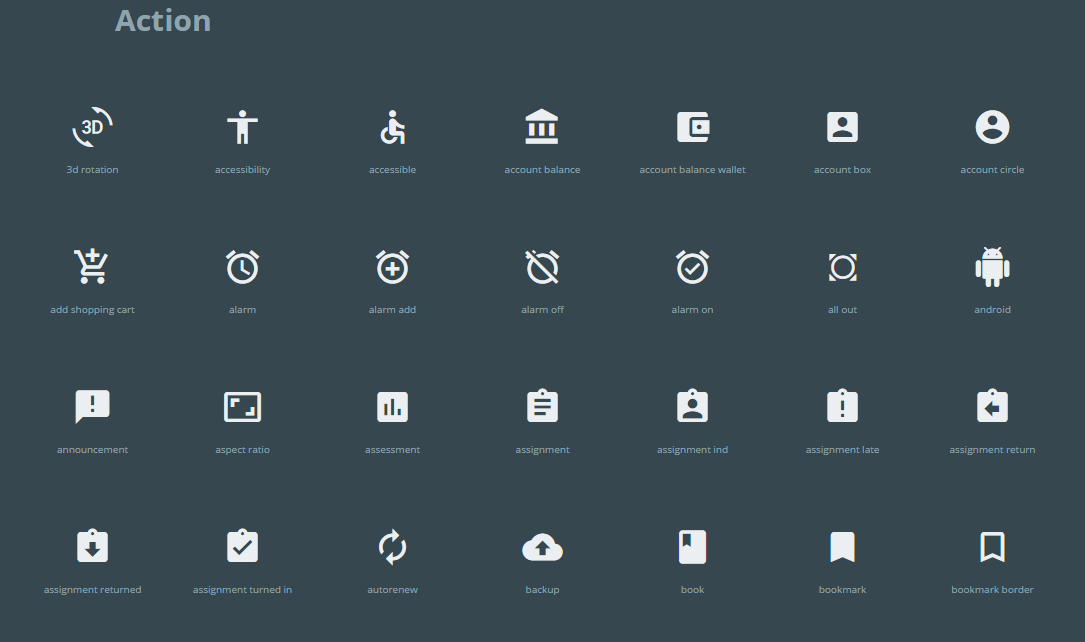Viewport: 1085px width, 642px height.
Task: Click the backup cloud icon
Action: coord(542,547)
